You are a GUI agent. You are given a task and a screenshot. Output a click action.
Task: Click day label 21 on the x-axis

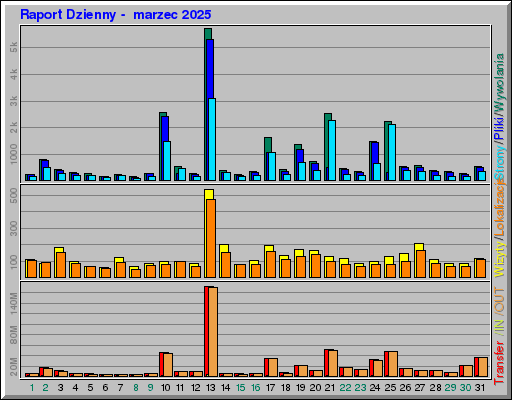coord(330,388)
